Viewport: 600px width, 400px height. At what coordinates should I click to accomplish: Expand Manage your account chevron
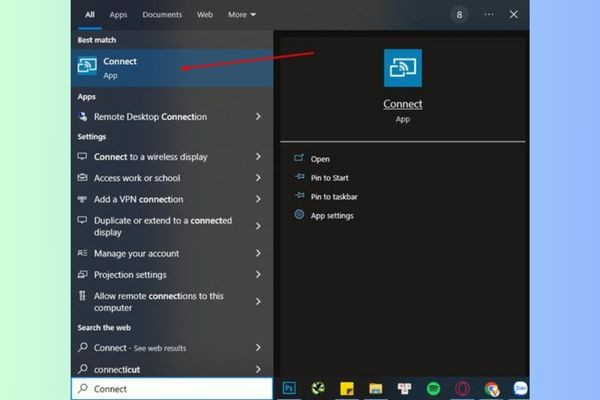click(x=258, y=253)
